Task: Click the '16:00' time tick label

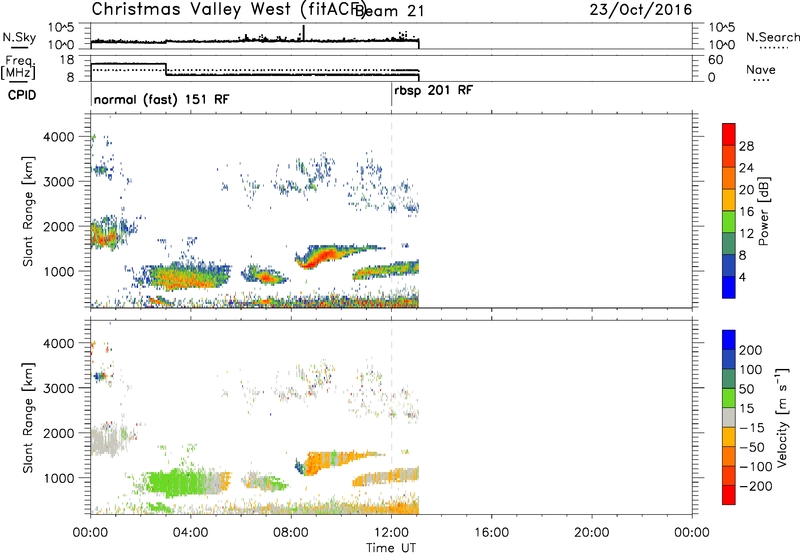Action: [x=491, y=533]
